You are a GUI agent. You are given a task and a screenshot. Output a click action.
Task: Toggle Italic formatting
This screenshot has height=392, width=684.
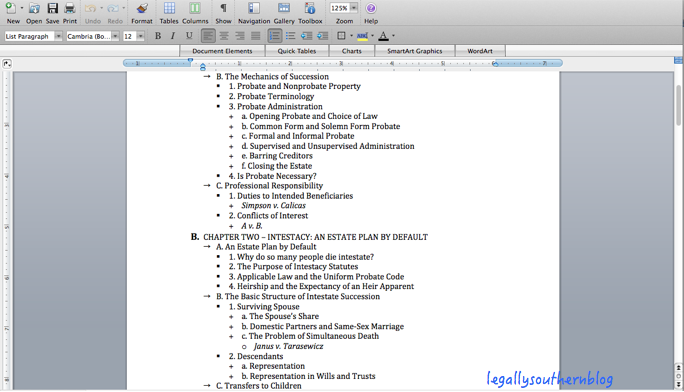pyautogui.click(x=173, y=36)
